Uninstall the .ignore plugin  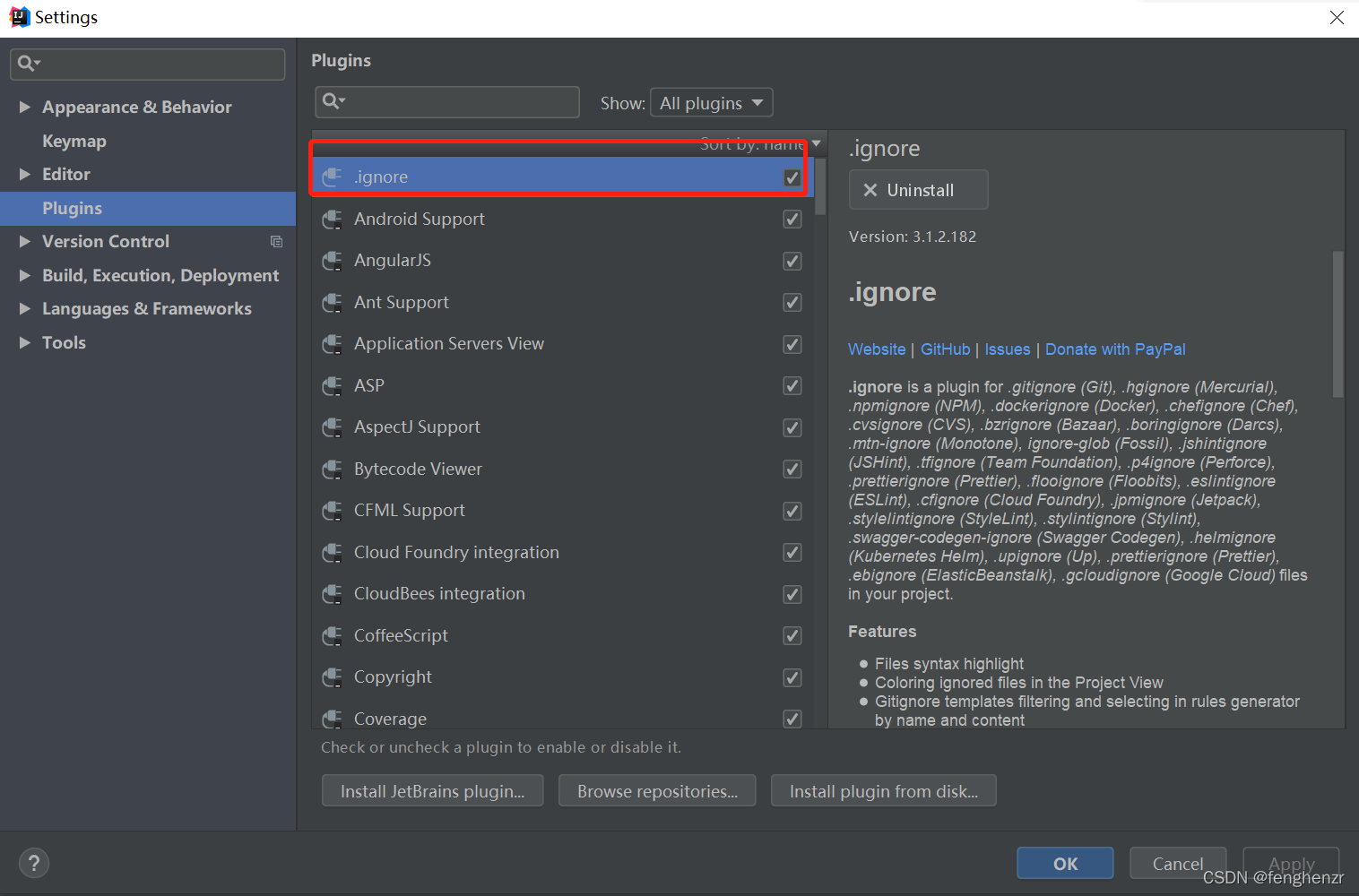click(x=919, y=190)
